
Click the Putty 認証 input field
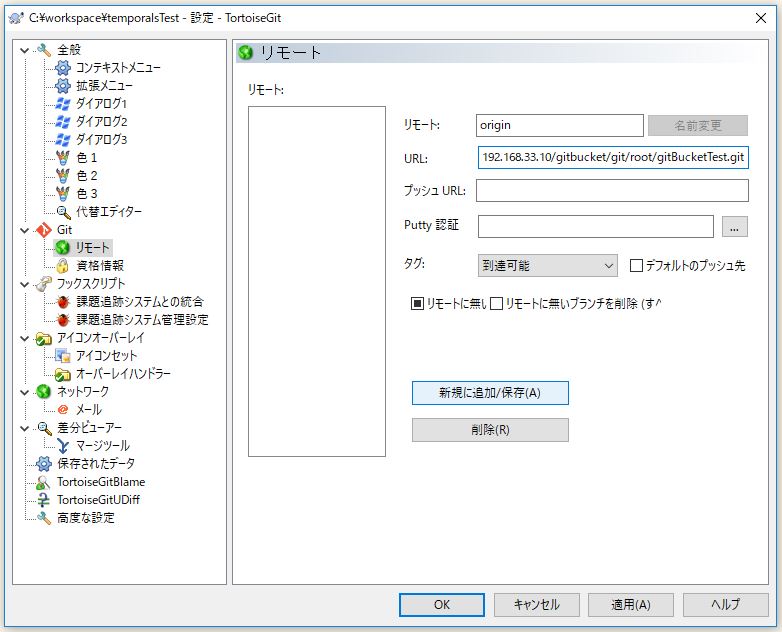pos(595,226)
